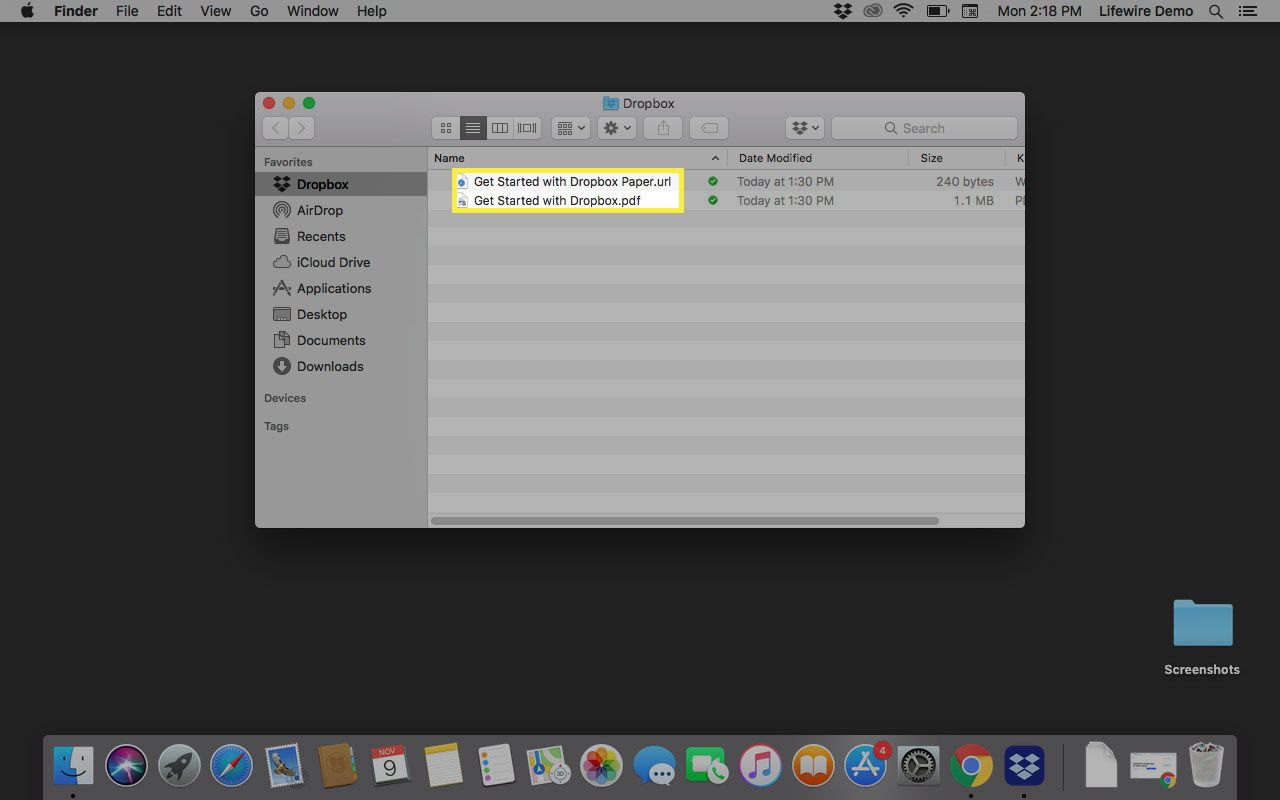This screenshot has width=1280, height=800.
Task: Click the Finder Search field
Action: pyautogui.click(x=924, y=128)
